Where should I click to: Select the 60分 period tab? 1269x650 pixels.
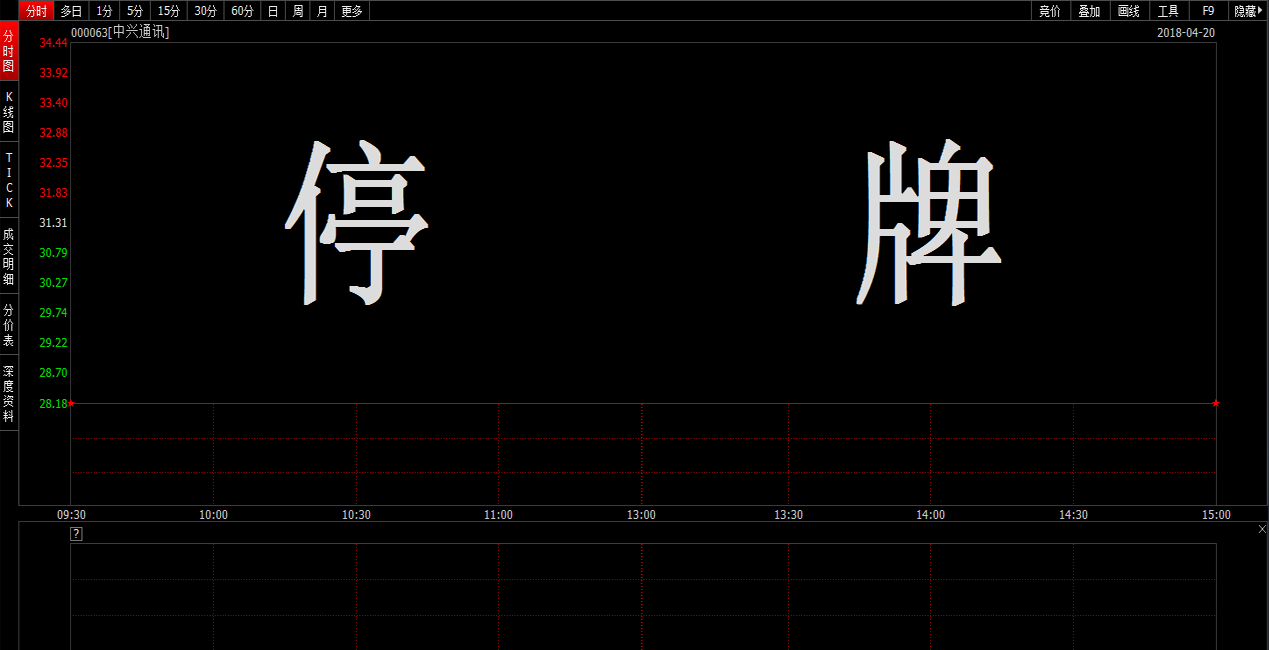point(242,11)
